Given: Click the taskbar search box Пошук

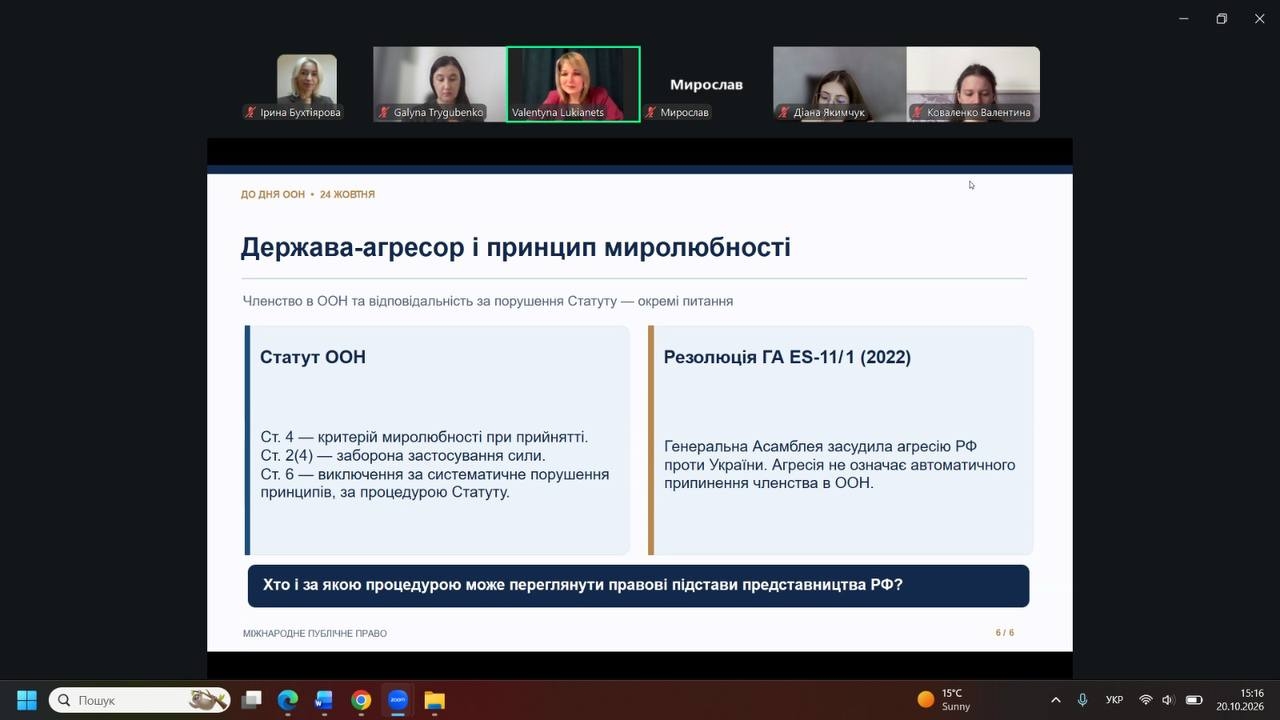Looking at the screenshot, I should tap(139, 700).
